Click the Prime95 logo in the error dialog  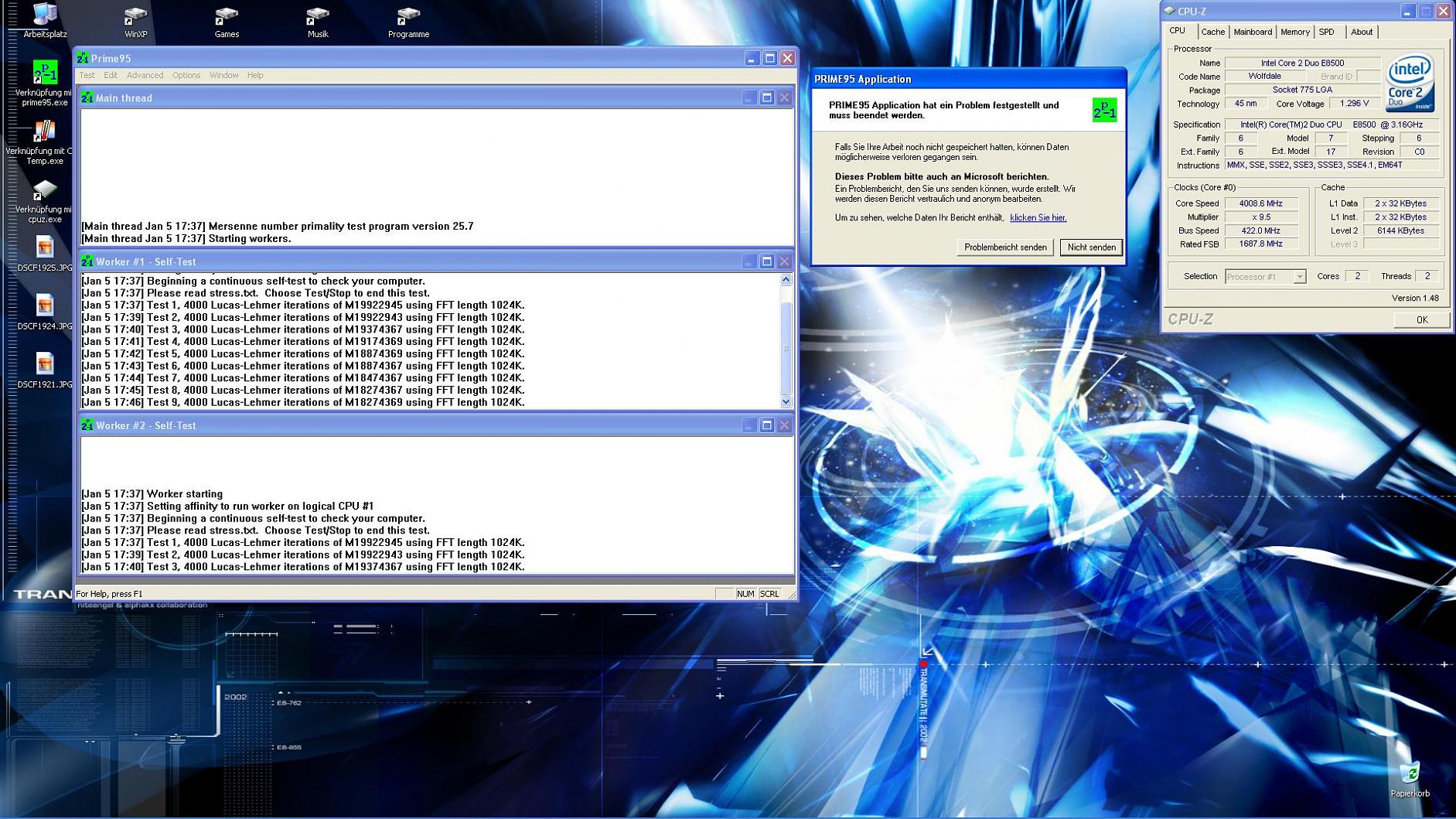[x=1104, y=110]
